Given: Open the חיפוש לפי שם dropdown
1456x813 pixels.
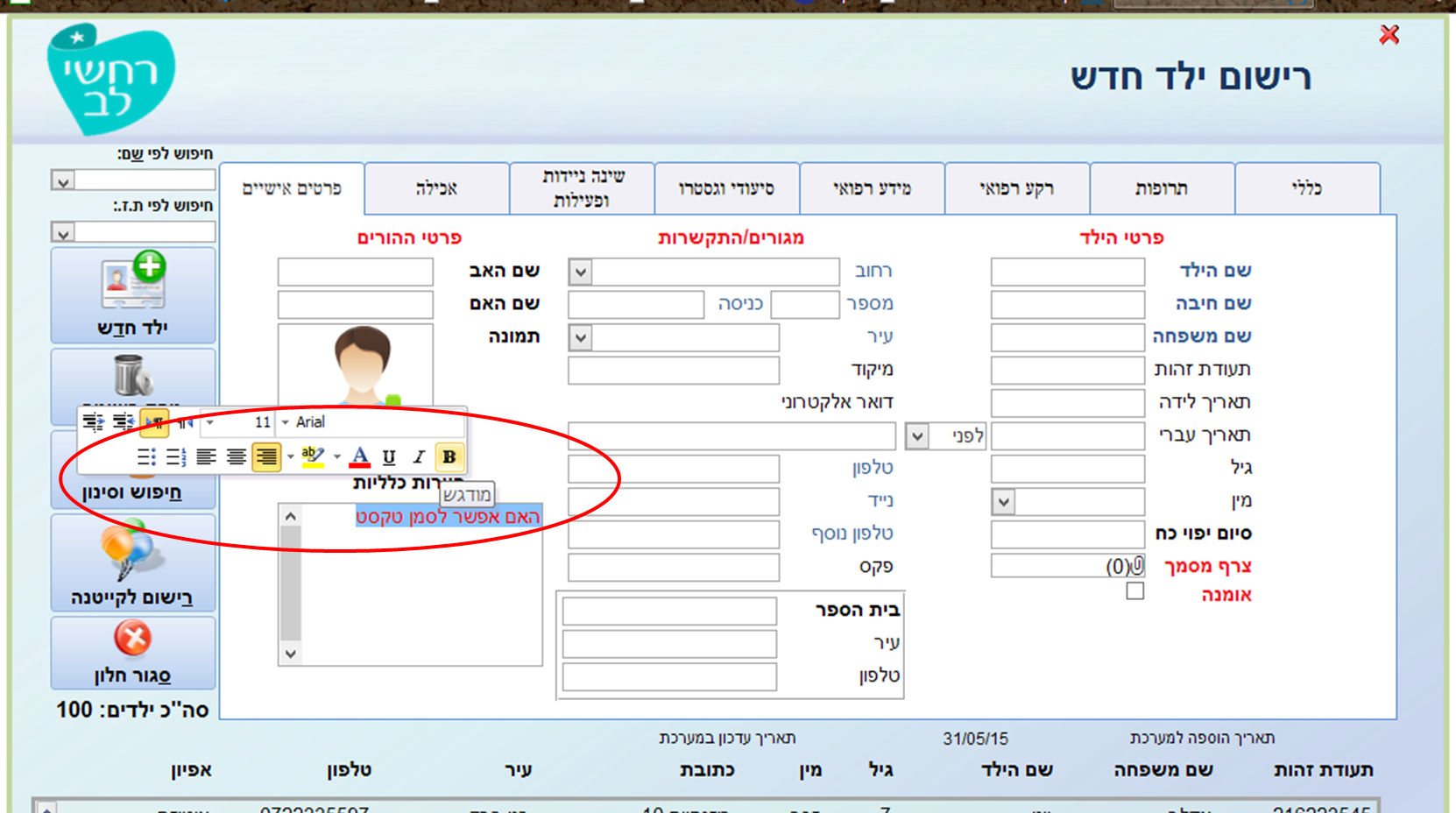Looking at the screenshot, I should pos(62,181).
